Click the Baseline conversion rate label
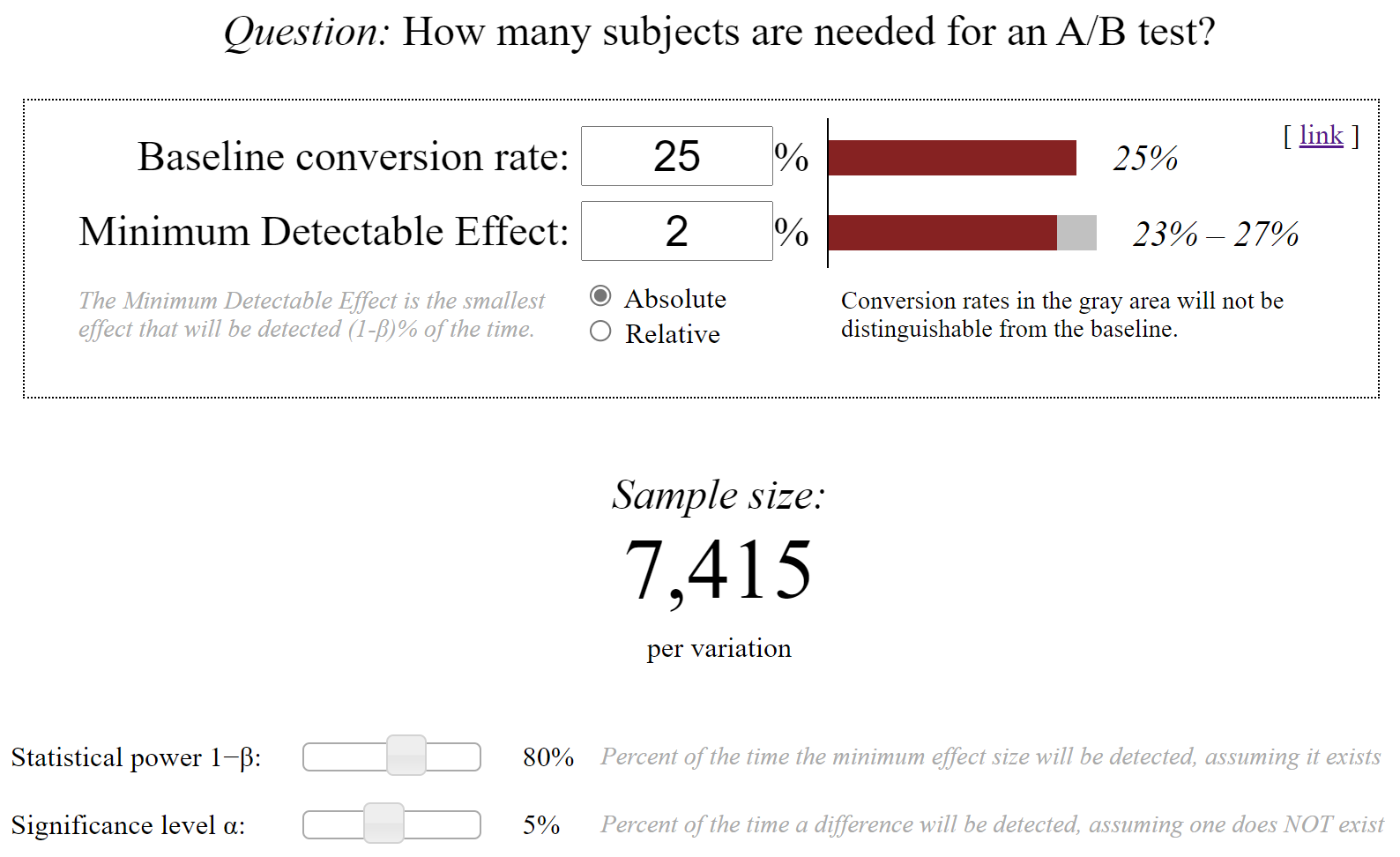Image resolution: width=1400 pixels, height=857 pixels. coord(354,157)
